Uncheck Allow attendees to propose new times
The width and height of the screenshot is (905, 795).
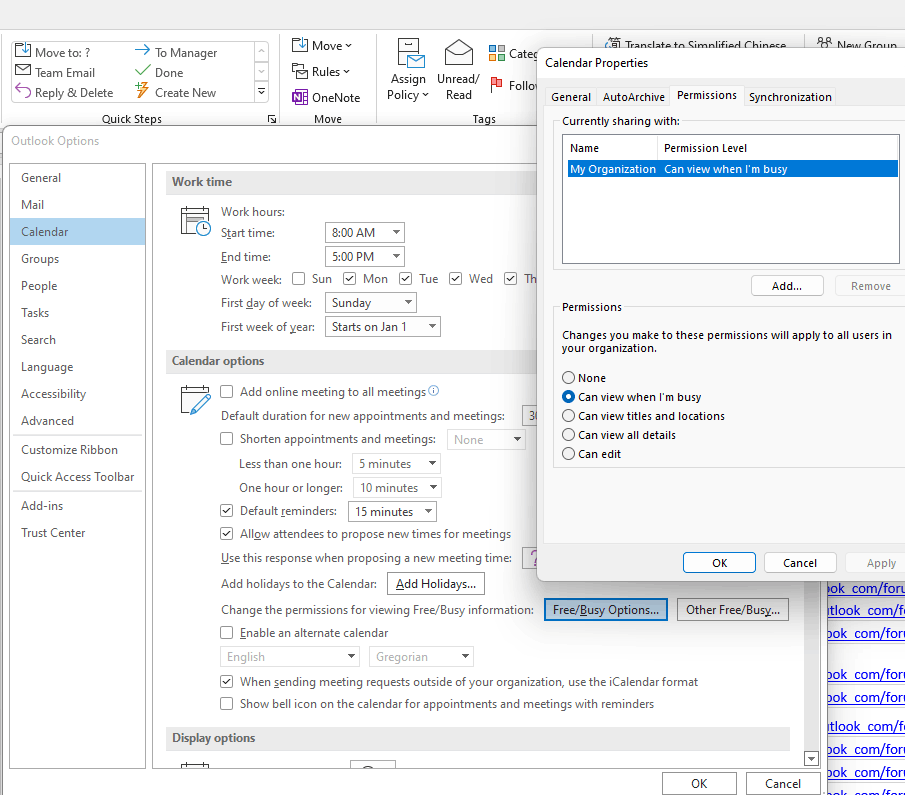tap(227, 533)
